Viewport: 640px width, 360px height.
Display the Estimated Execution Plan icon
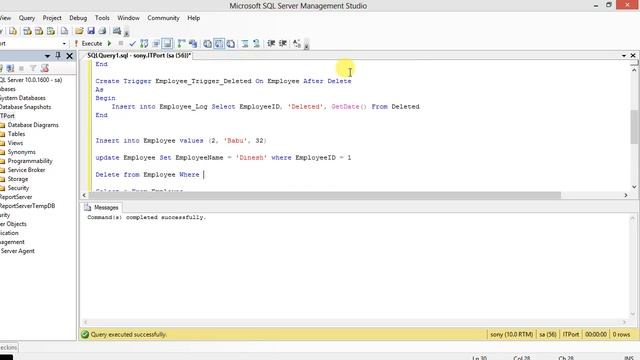[x=144, y=43]
